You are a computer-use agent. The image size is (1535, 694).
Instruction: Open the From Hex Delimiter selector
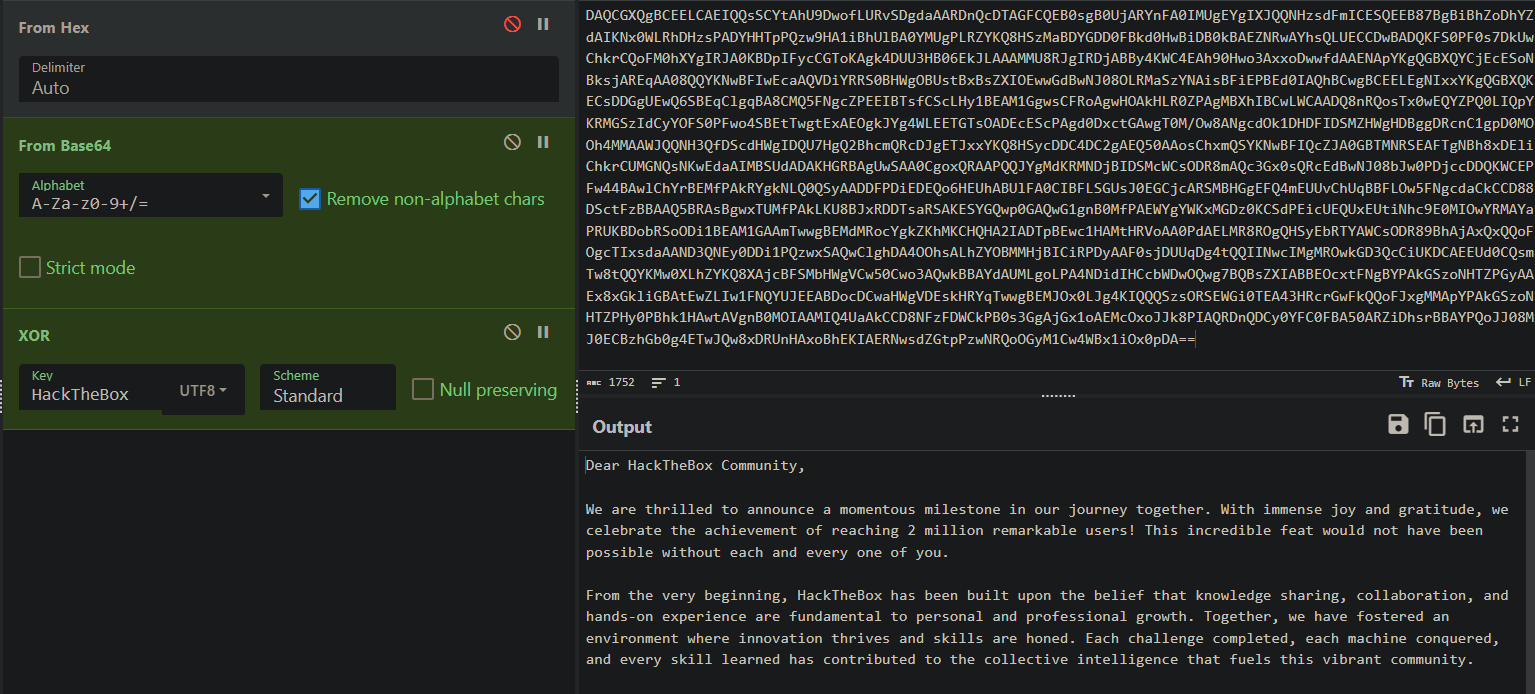click(x=288, y=79)
